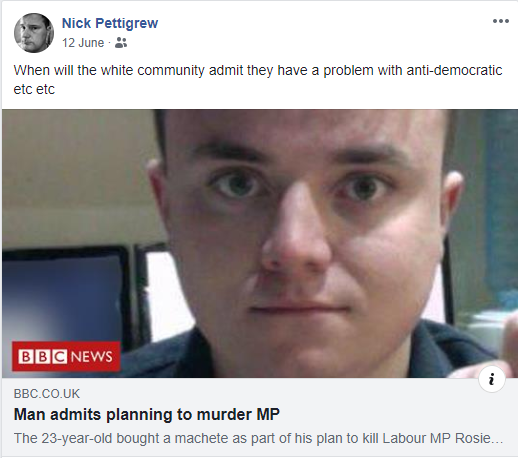Click the white "NEWS" lettering in the BBC badge
This screenshot has width=518, height=458.
91,356
